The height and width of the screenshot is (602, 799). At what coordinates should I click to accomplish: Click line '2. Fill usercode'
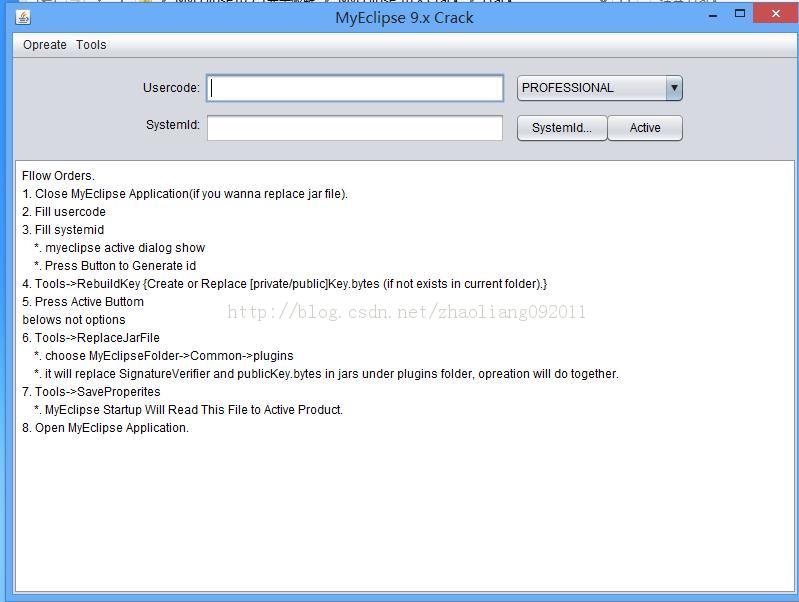[64, 212]
